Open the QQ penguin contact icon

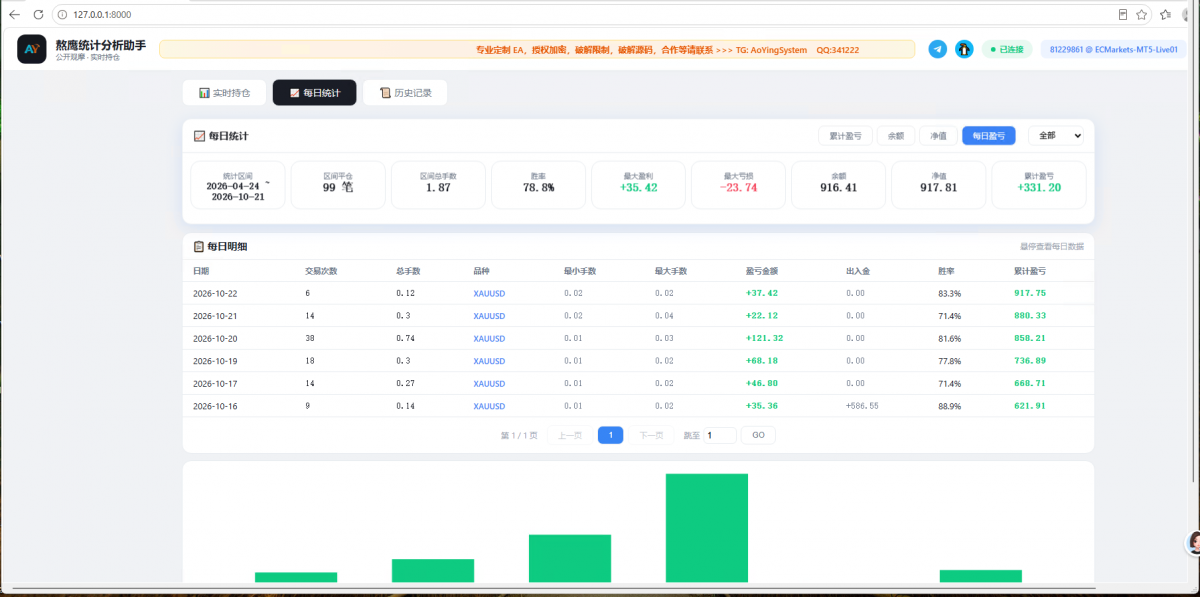[x=964, y=49]
